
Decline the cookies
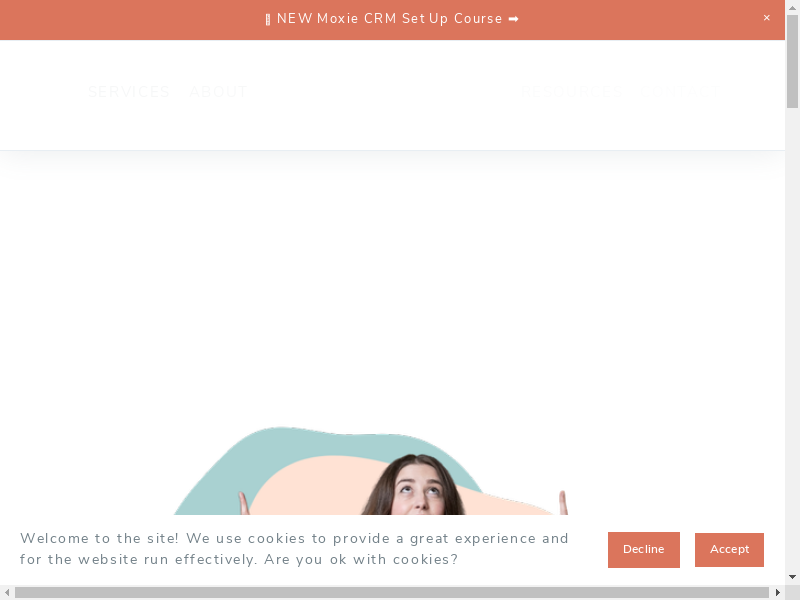coord(643,549)
